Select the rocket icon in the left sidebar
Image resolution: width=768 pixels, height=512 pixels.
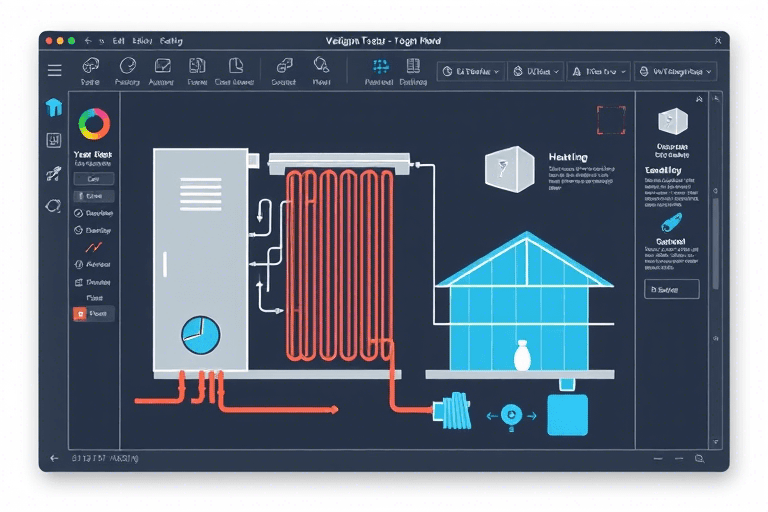point(54,173)
